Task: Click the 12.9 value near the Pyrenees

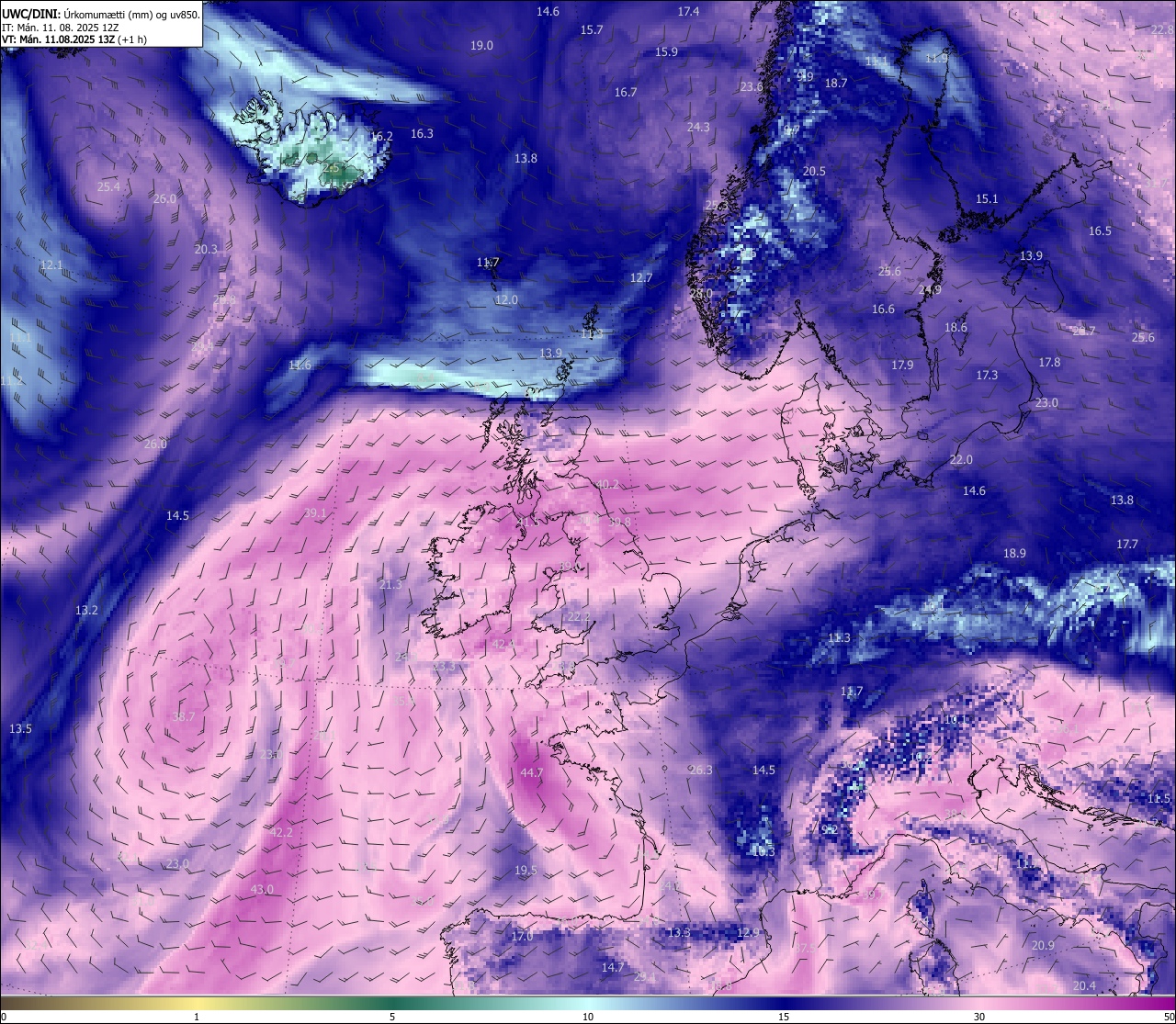Action: coord(748,933)
